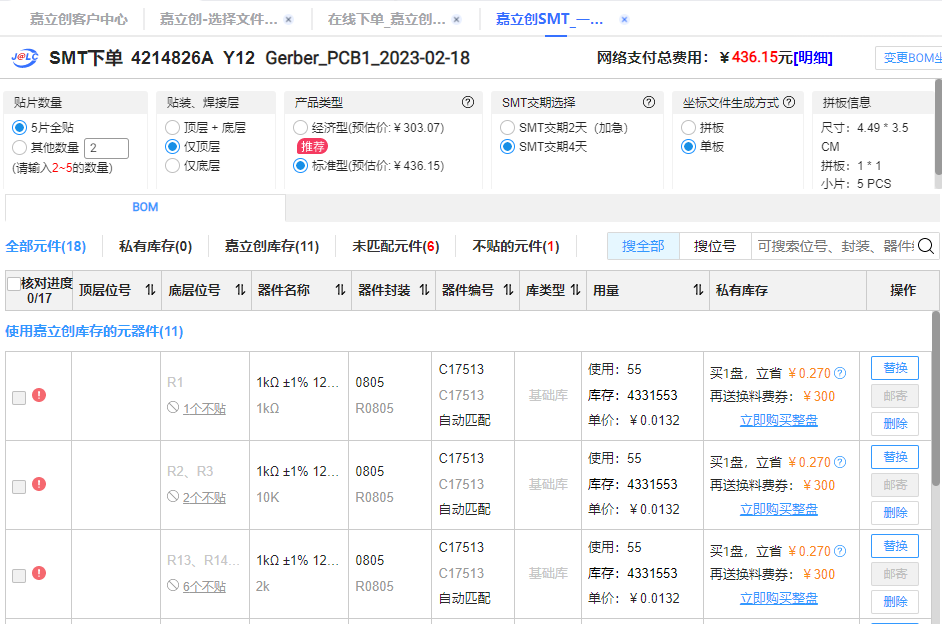Viewport: 942px width, 624px height.
Task: Show 私有库存(0) filter
Action: tap(156, 246)
